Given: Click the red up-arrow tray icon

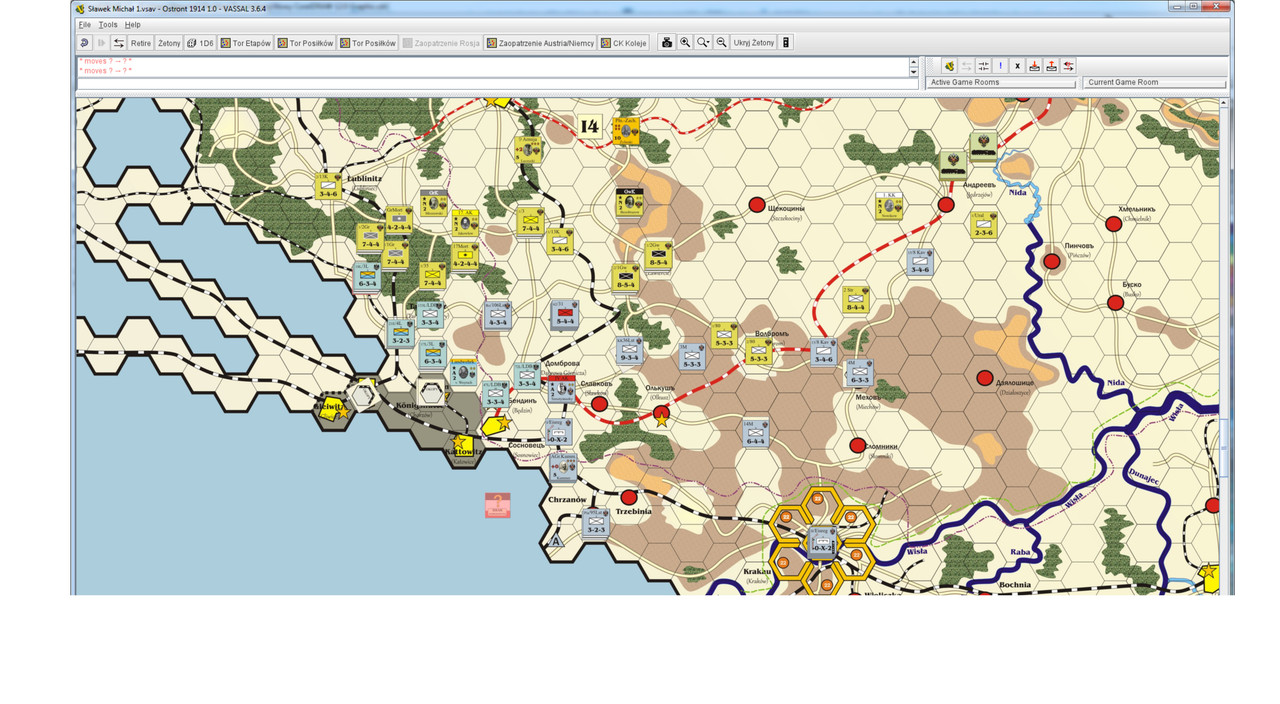Looking at the screenshot, I should 1051,66.
